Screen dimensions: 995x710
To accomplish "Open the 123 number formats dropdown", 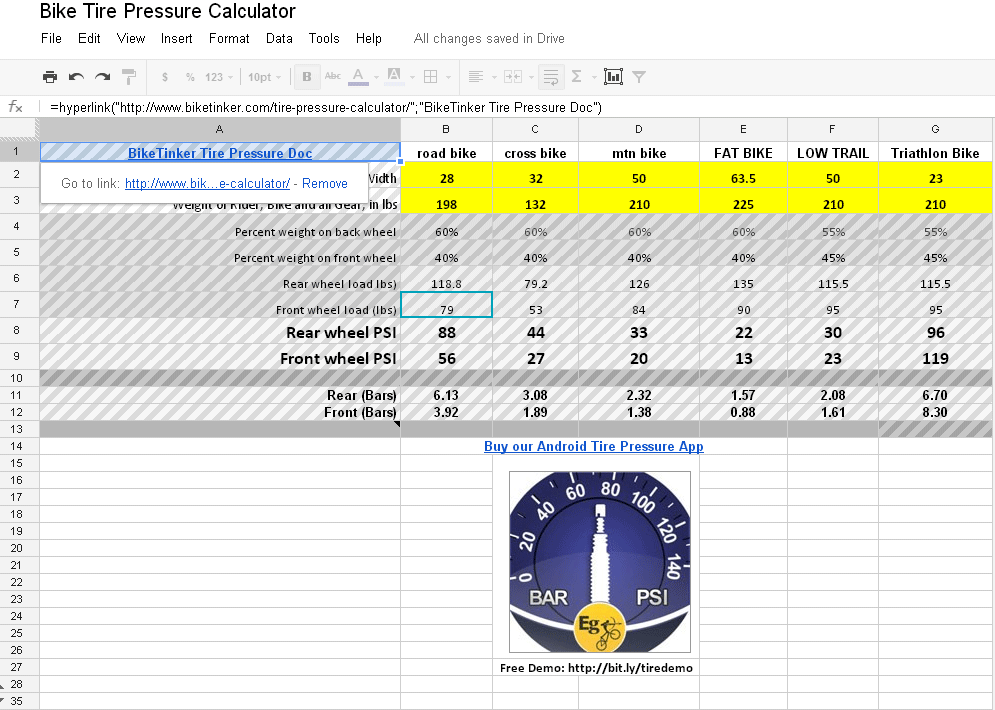I will [219, 77].
